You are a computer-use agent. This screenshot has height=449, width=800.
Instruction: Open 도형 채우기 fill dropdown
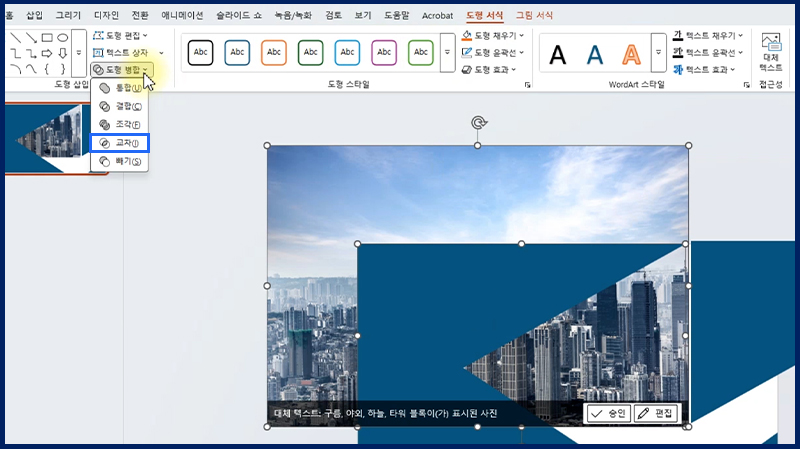(x=493, y=35)
